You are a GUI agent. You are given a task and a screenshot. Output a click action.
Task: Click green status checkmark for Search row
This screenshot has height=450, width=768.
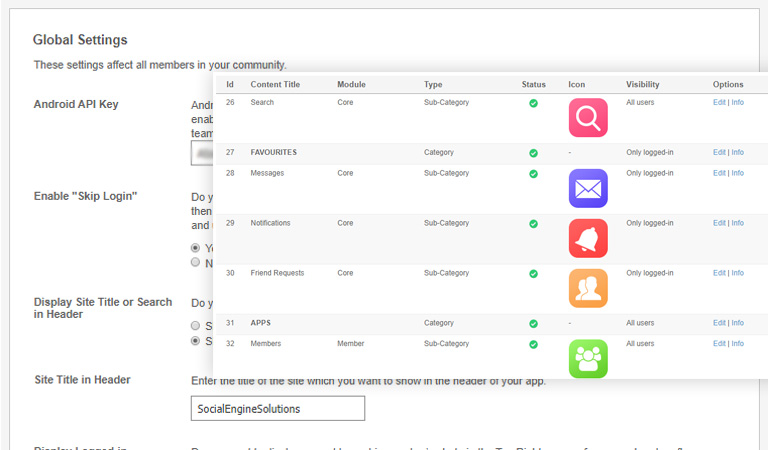533,103
